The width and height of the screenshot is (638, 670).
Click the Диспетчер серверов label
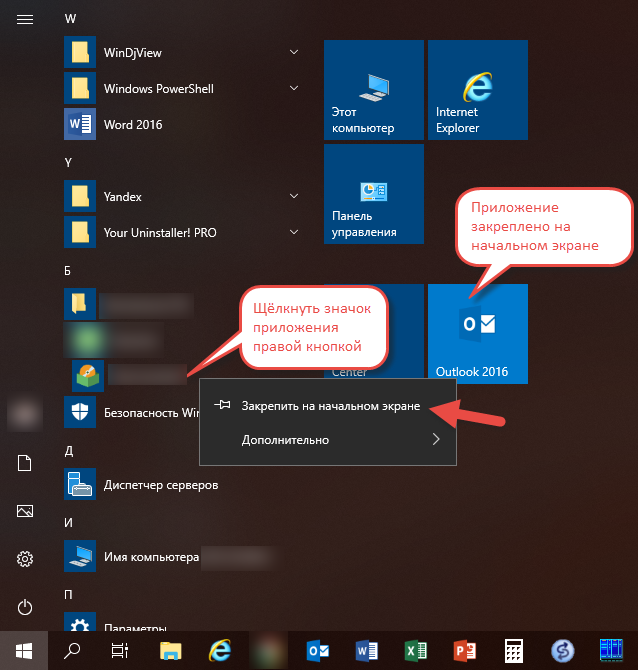[x=161, y=485]
